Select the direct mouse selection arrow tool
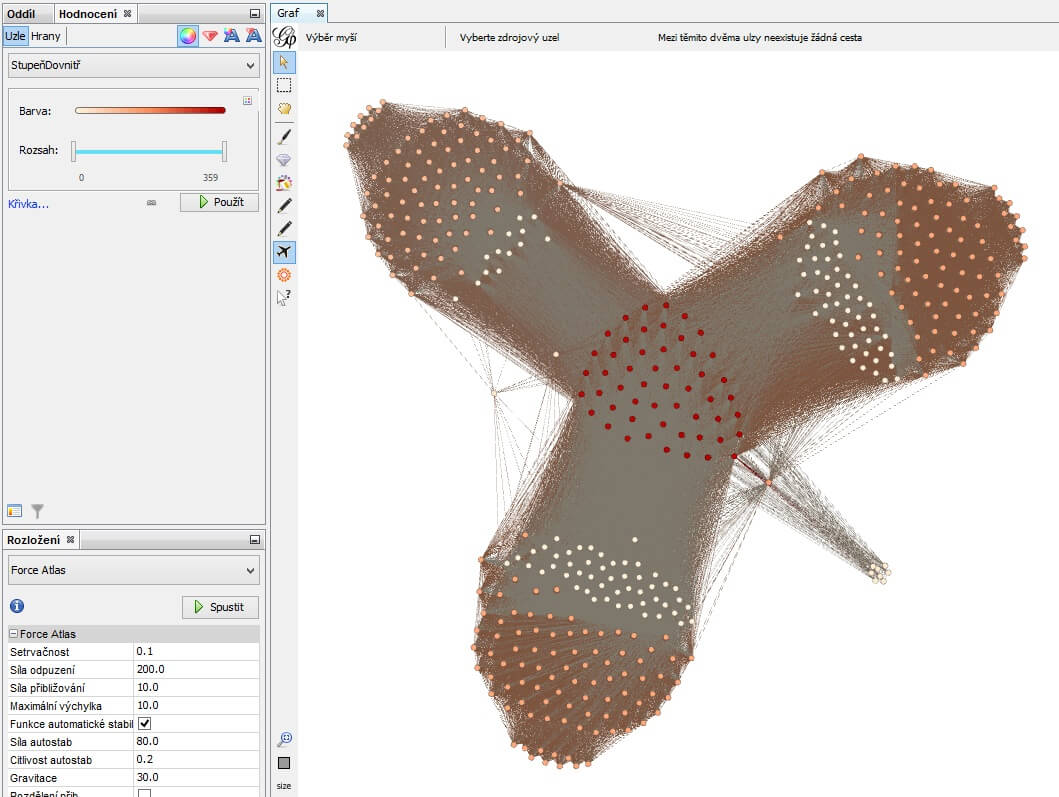The width and height of the screenshot is (1059, 797). tap(284, 62)
